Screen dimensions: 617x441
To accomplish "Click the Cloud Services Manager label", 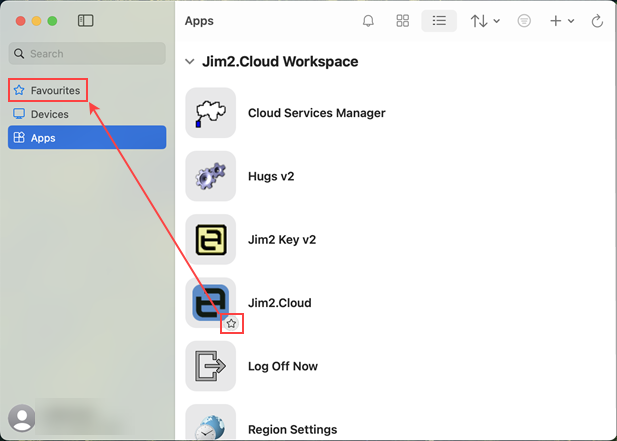I will point(317,113).
